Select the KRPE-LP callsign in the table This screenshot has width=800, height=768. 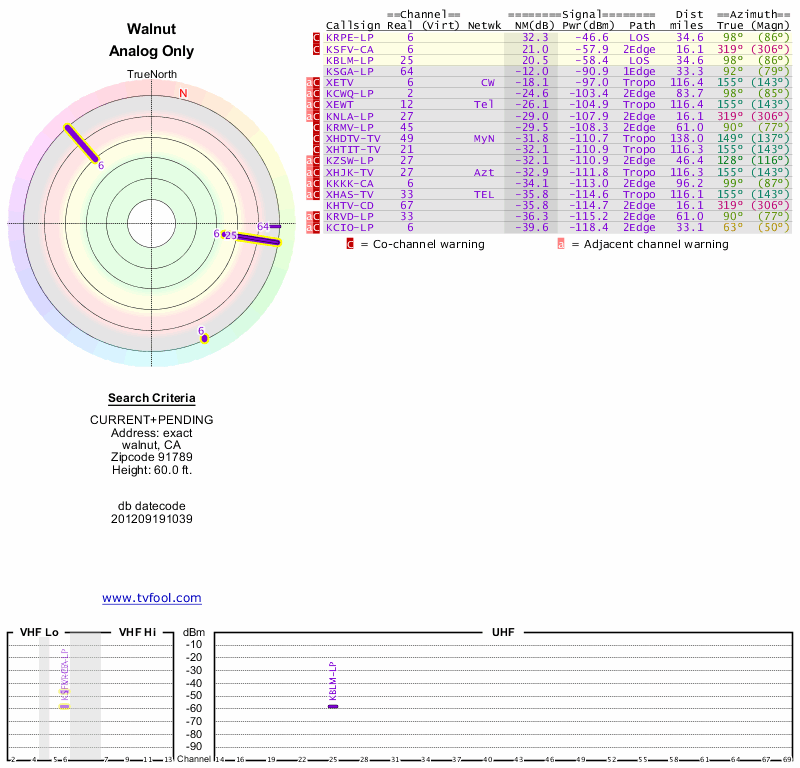point(349,37)
